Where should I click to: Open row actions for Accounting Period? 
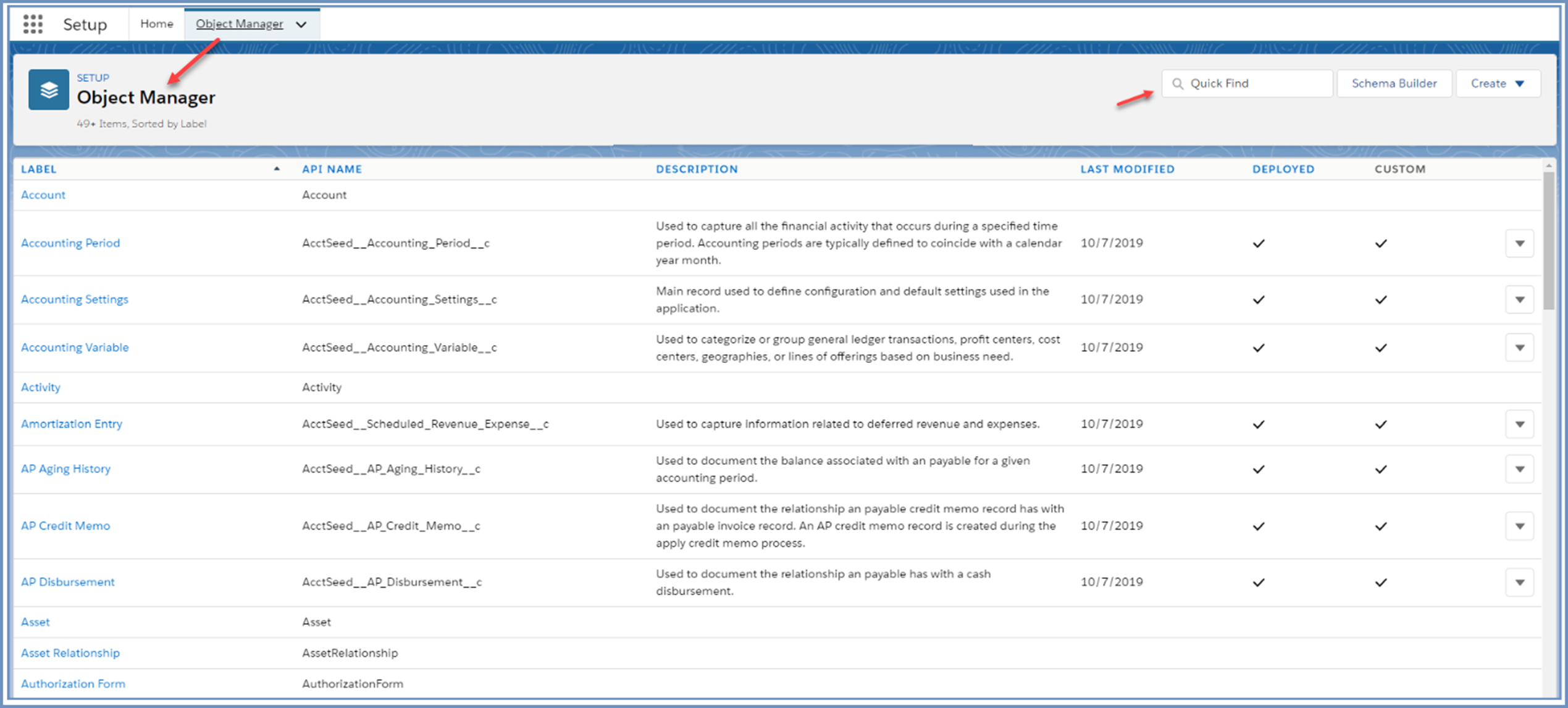coord(1520,243)
